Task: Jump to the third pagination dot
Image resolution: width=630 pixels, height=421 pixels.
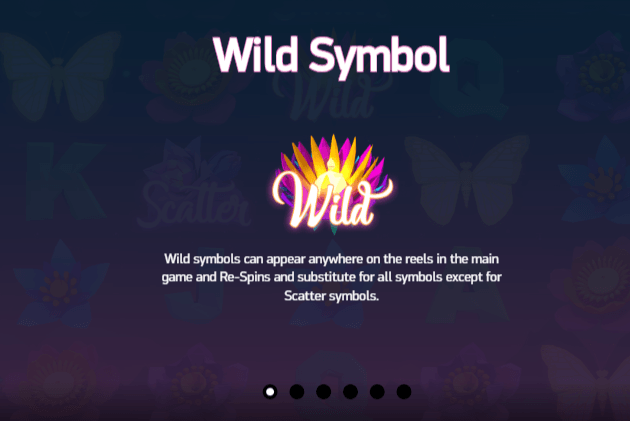Action: click(323, 391)
